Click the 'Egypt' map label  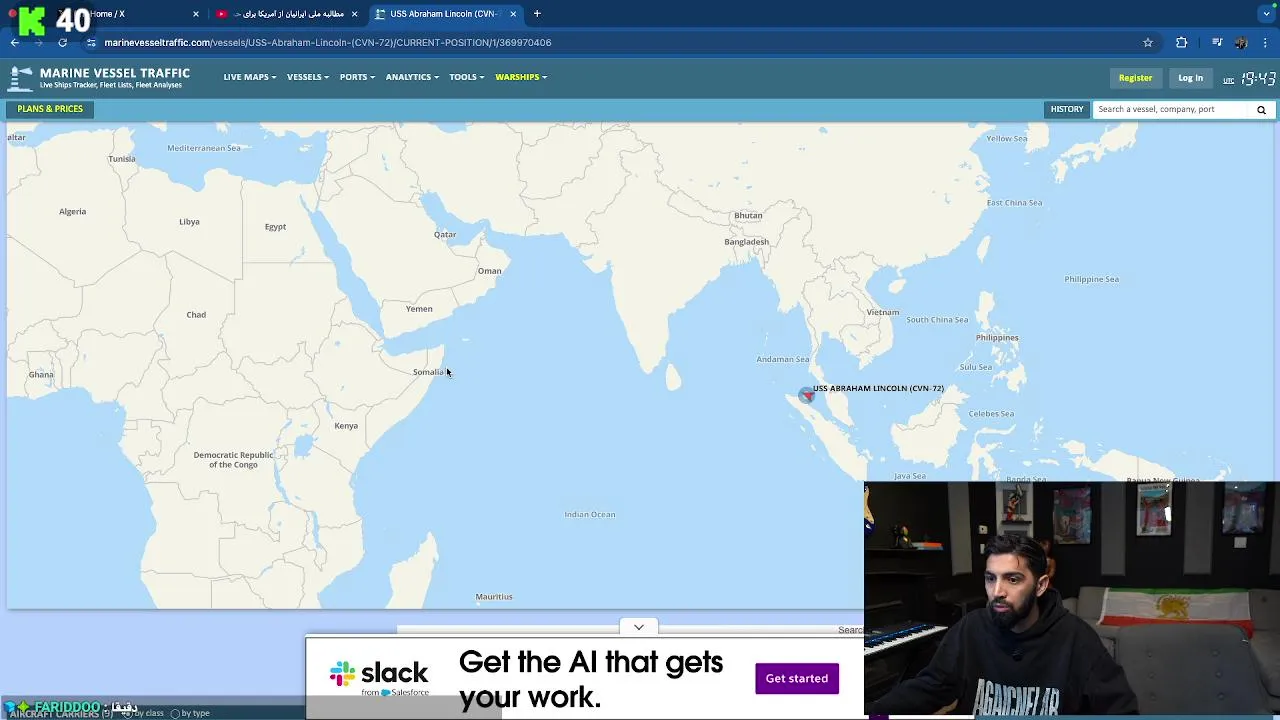click(x=275, y=227)
